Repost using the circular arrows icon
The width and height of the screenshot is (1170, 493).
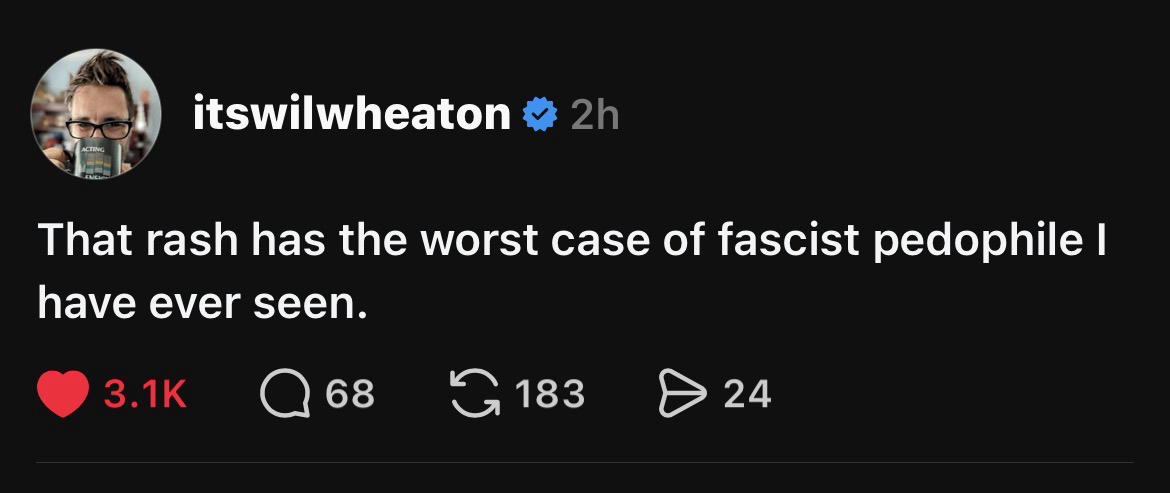coord(470,394)
